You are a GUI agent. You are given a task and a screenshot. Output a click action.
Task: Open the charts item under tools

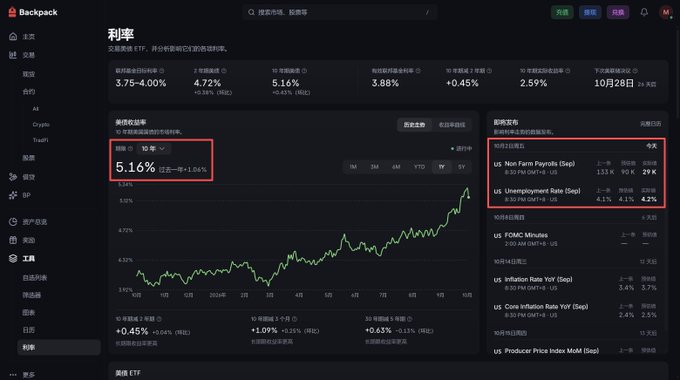pos(29,312)
